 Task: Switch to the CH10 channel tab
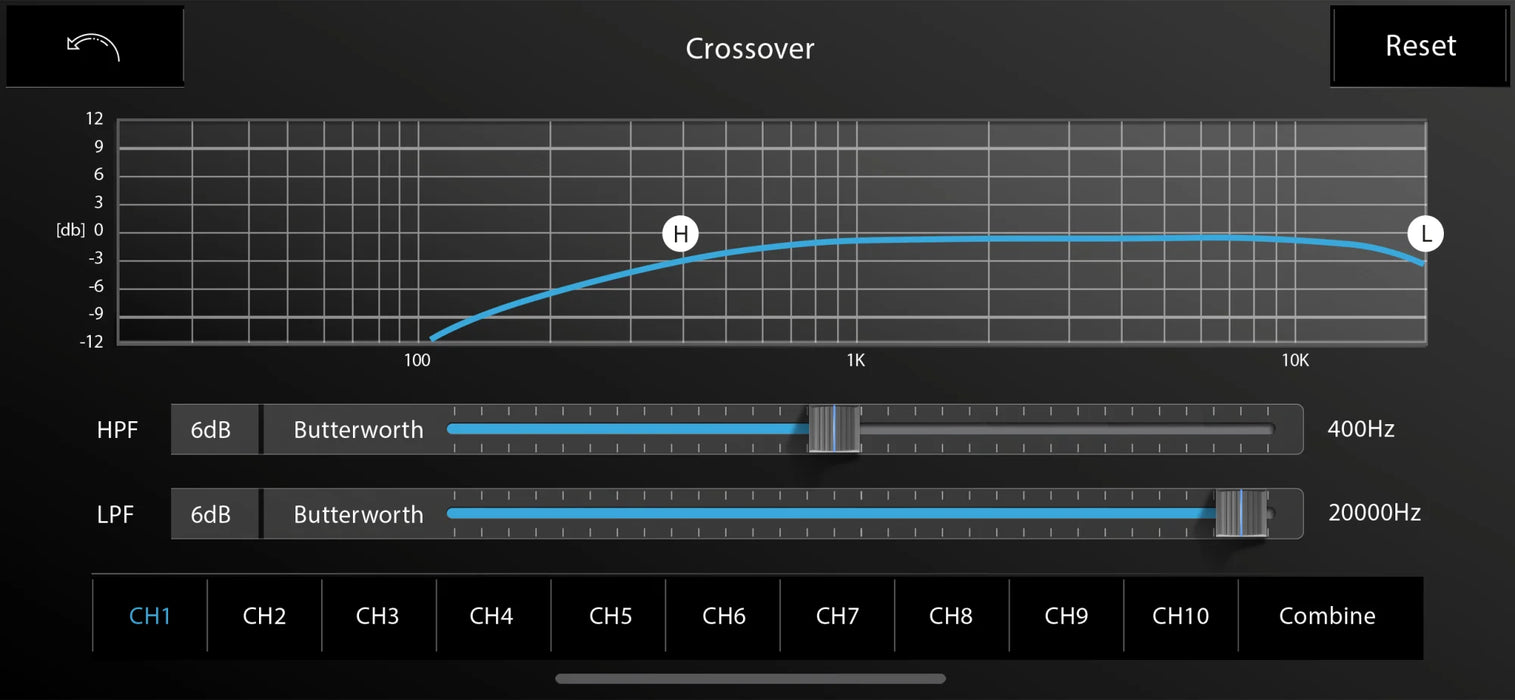click(x=1181, y=616)
